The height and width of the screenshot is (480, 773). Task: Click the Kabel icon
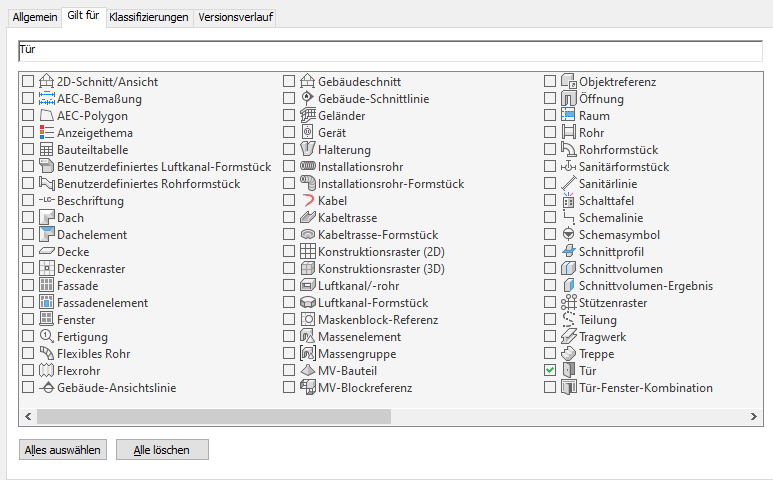click(308, 200)
